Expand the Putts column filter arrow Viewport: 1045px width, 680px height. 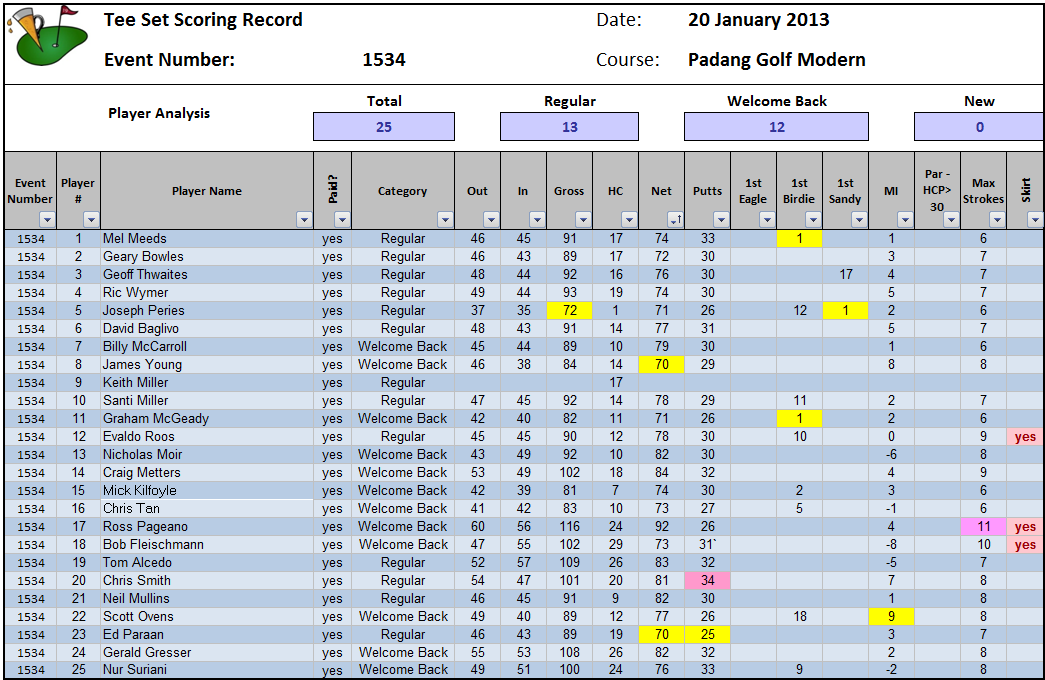[x=720, y=219]
